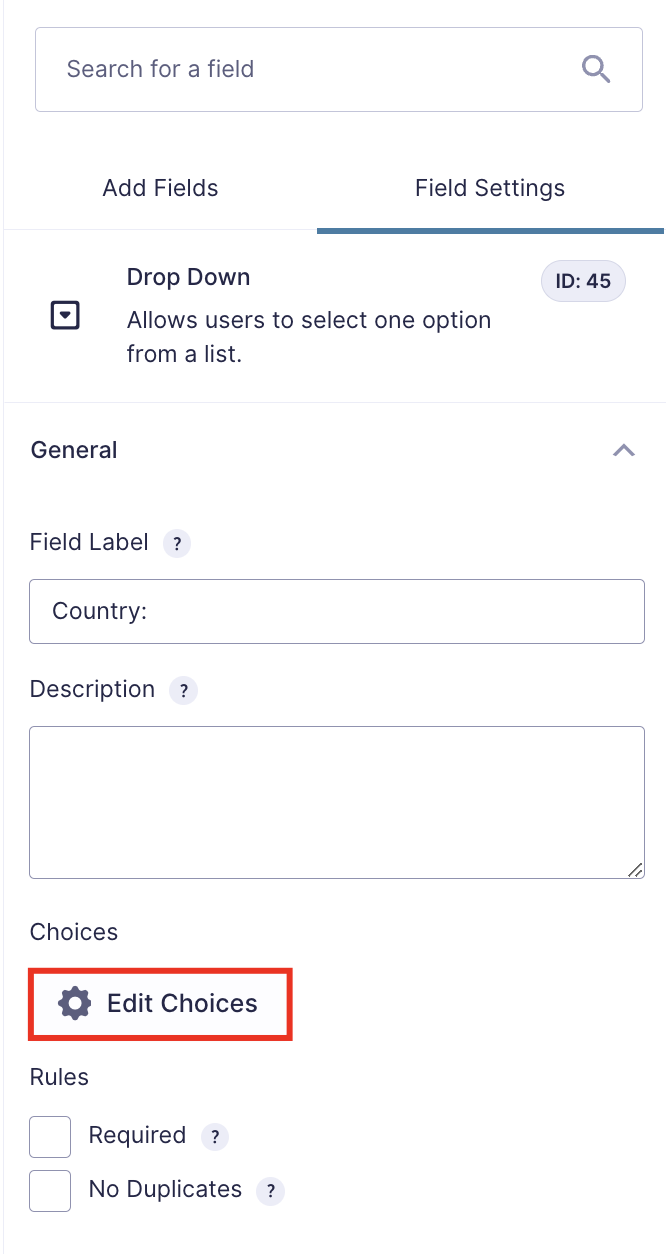Screen dimensions: 666x1254
Task: Click the No Duplicates help icon
Action: click(x=271, y=1191)
